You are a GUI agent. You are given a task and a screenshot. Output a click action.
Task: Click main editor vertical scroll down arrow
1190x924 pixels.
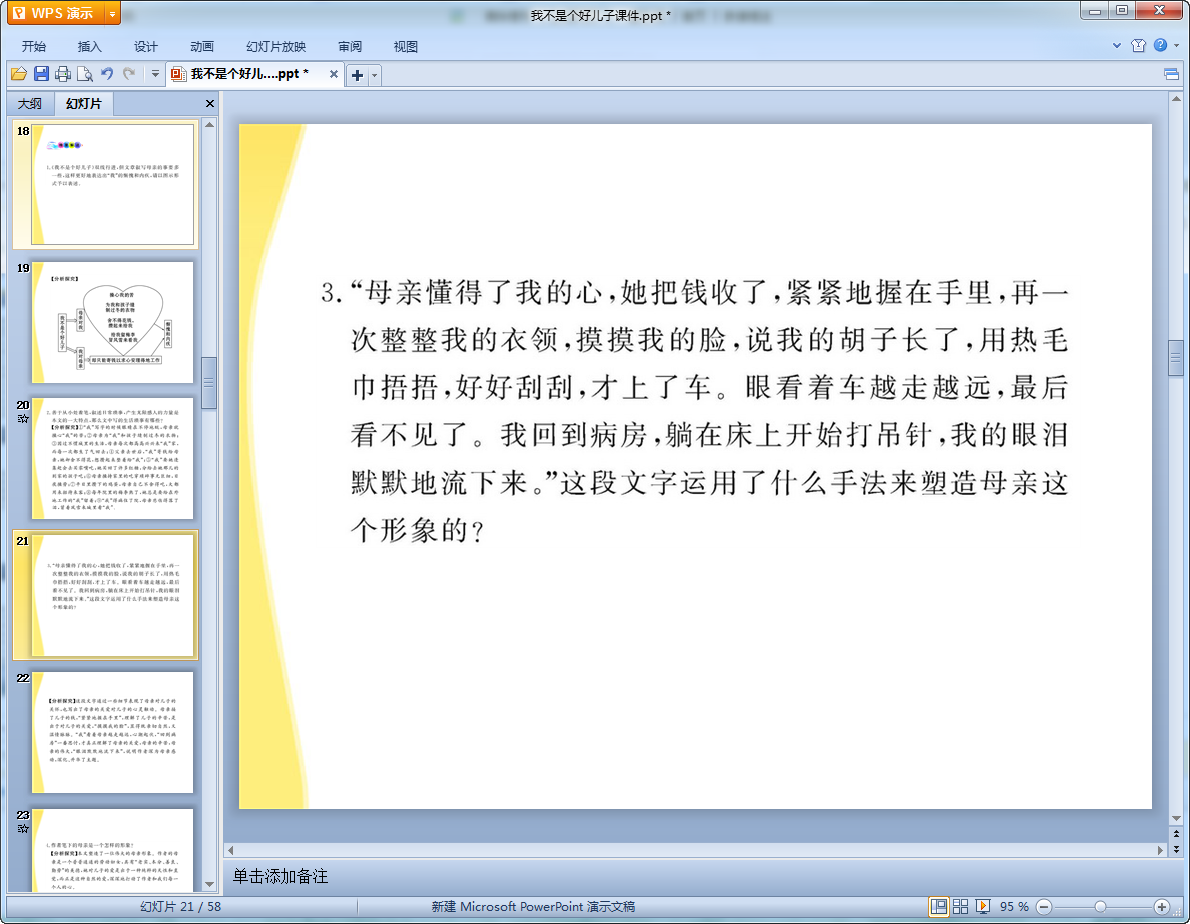pos(1176,819)
